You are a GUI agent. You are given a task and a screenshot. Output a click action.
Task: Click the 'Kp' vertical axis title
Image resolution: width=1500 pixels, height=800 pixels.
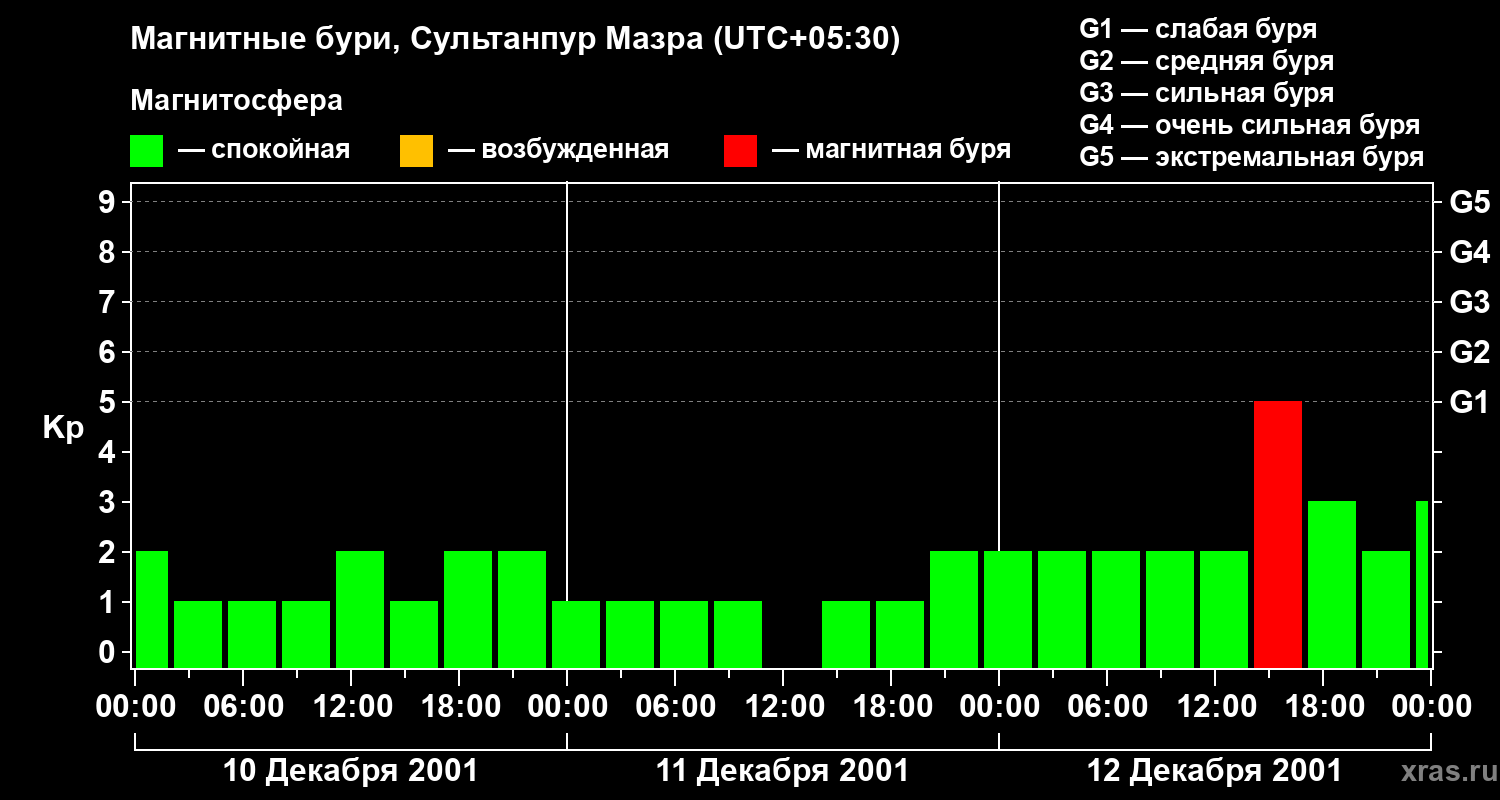(63, 428)
